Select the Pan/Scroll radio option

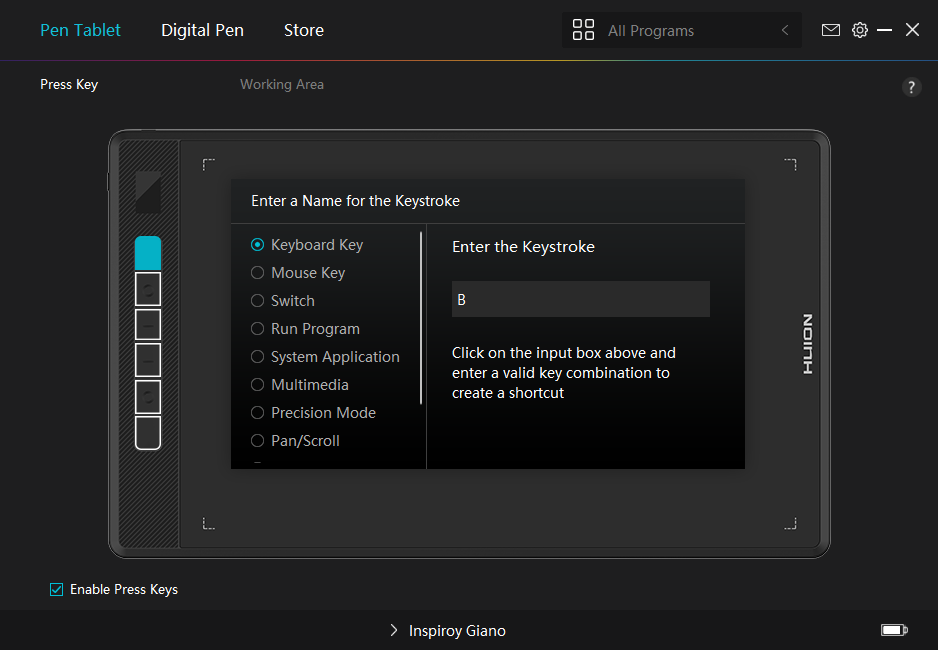(258, 441)
